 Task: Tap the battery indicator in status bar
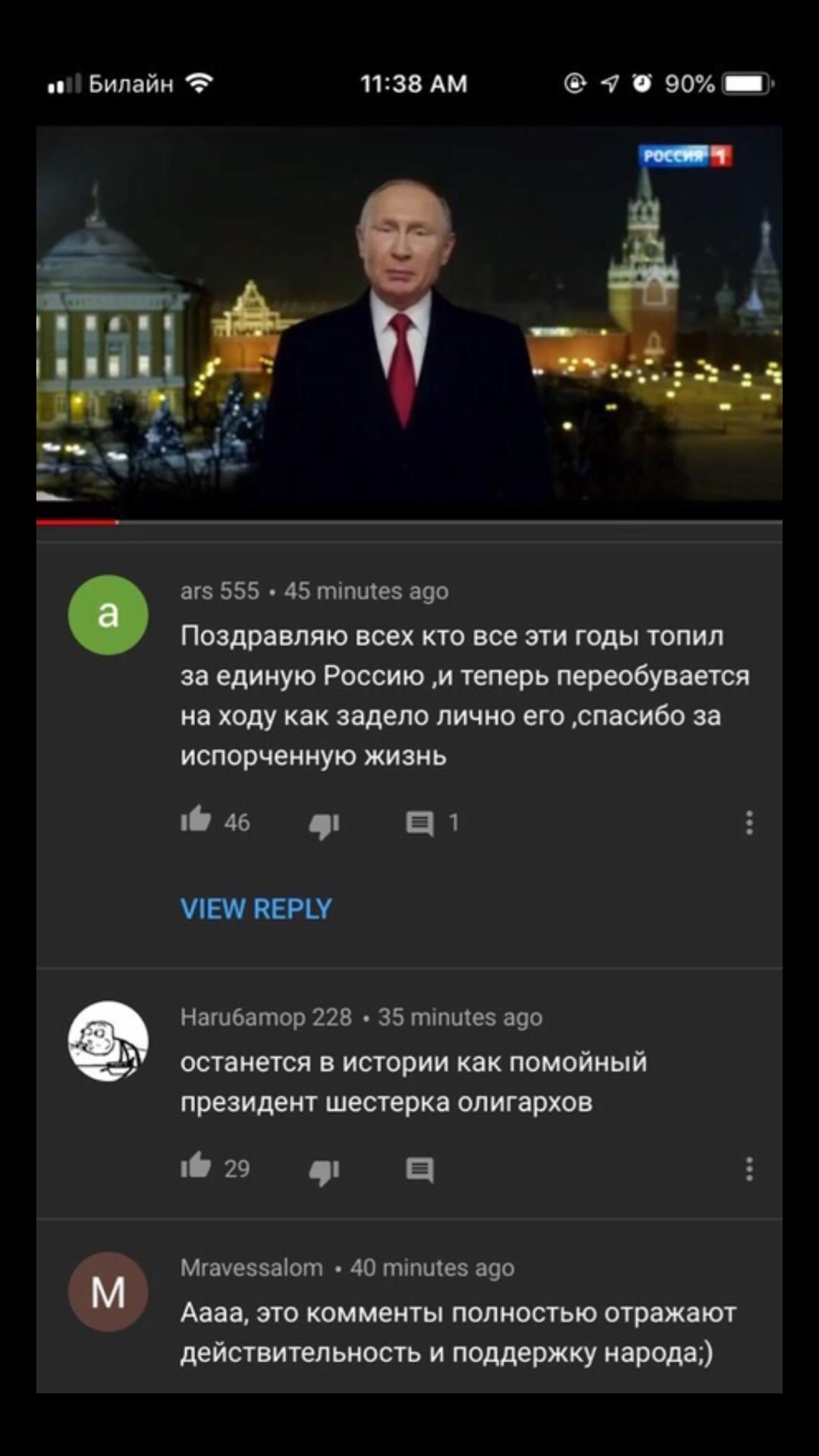748,83
